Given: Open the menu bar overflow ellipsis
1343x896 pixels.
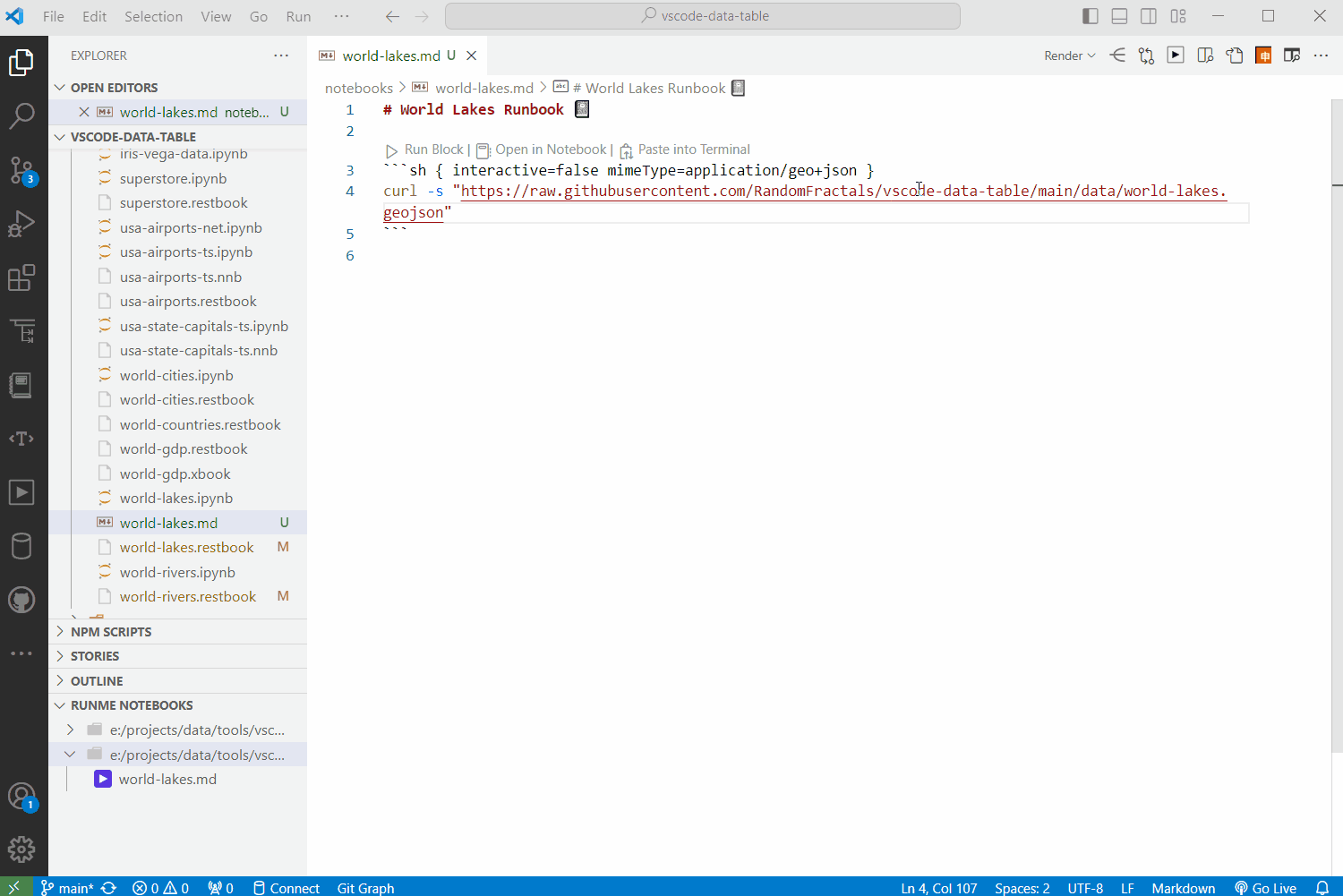Looking at the screenshot, I should click(341, 16).
